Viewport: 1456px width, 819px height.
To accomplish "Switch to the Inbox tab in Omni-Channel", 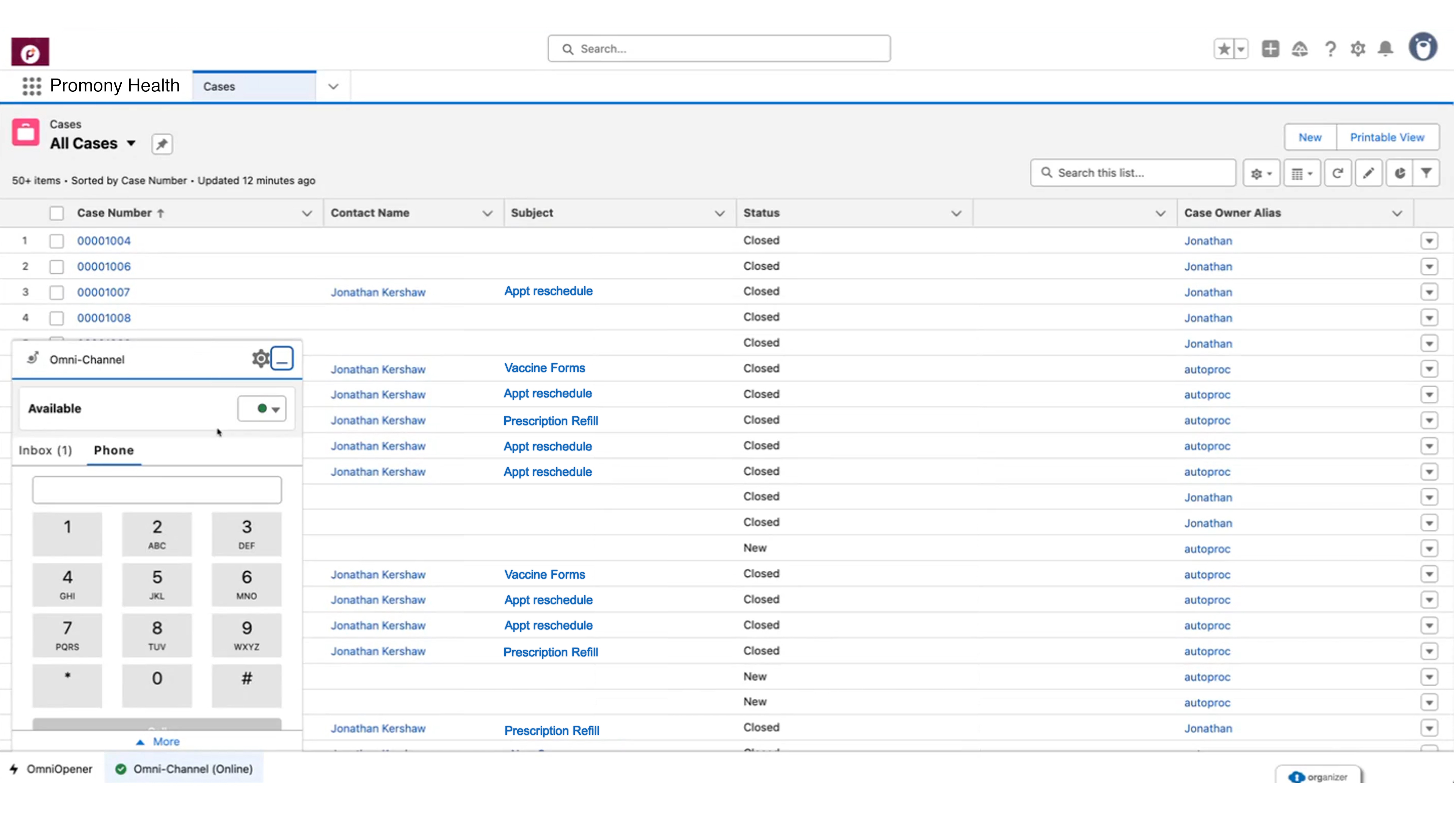I will [x=45, y=450].
